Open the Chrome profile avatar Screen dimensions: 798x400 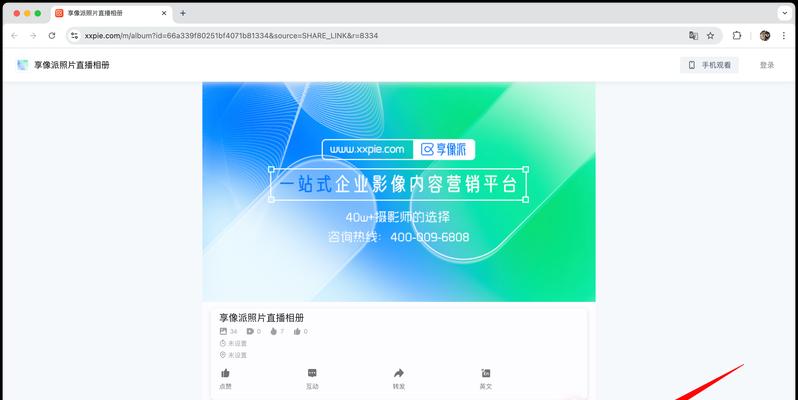point(764,36)
